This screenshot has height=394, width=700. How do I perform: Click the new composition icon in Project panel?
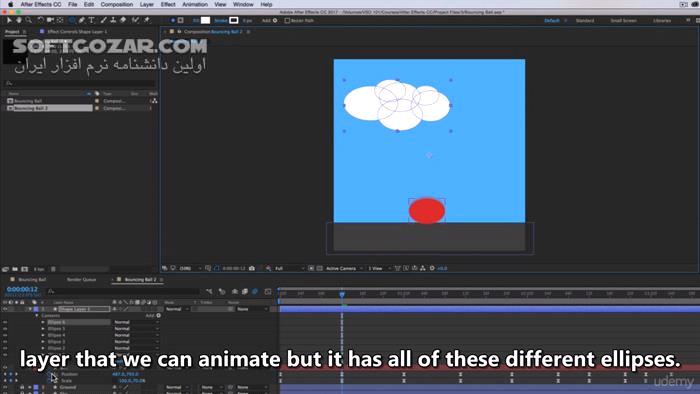click(x=25, y=269)
